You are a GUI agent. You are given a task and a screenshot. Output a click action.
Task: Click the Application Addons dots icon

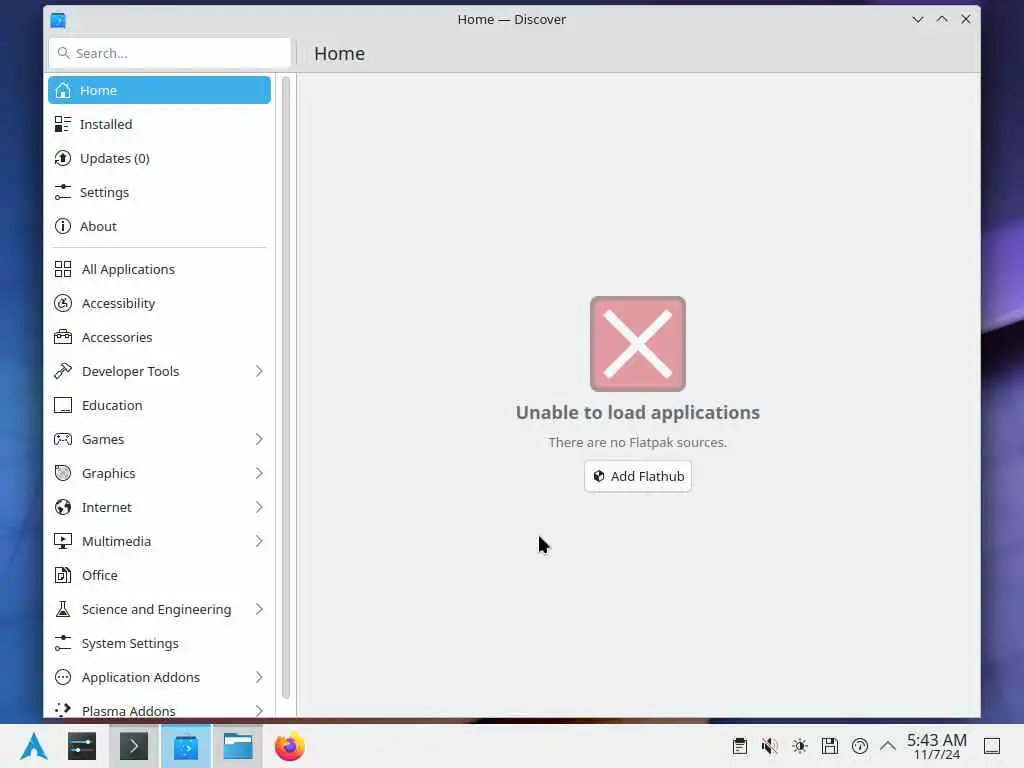point(63,677)
